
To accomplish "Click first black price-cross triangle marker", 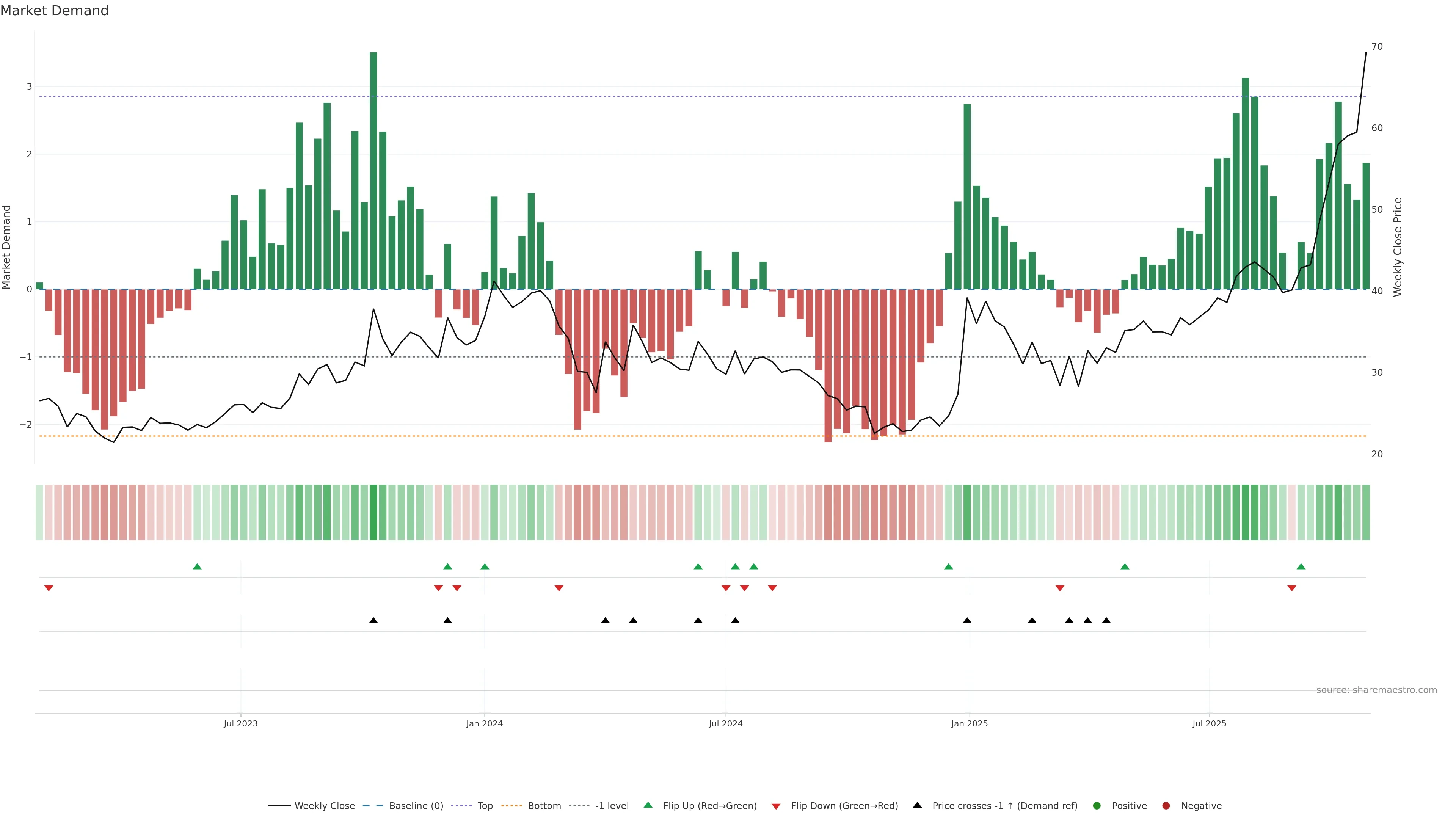I will [x=373, y=621].
